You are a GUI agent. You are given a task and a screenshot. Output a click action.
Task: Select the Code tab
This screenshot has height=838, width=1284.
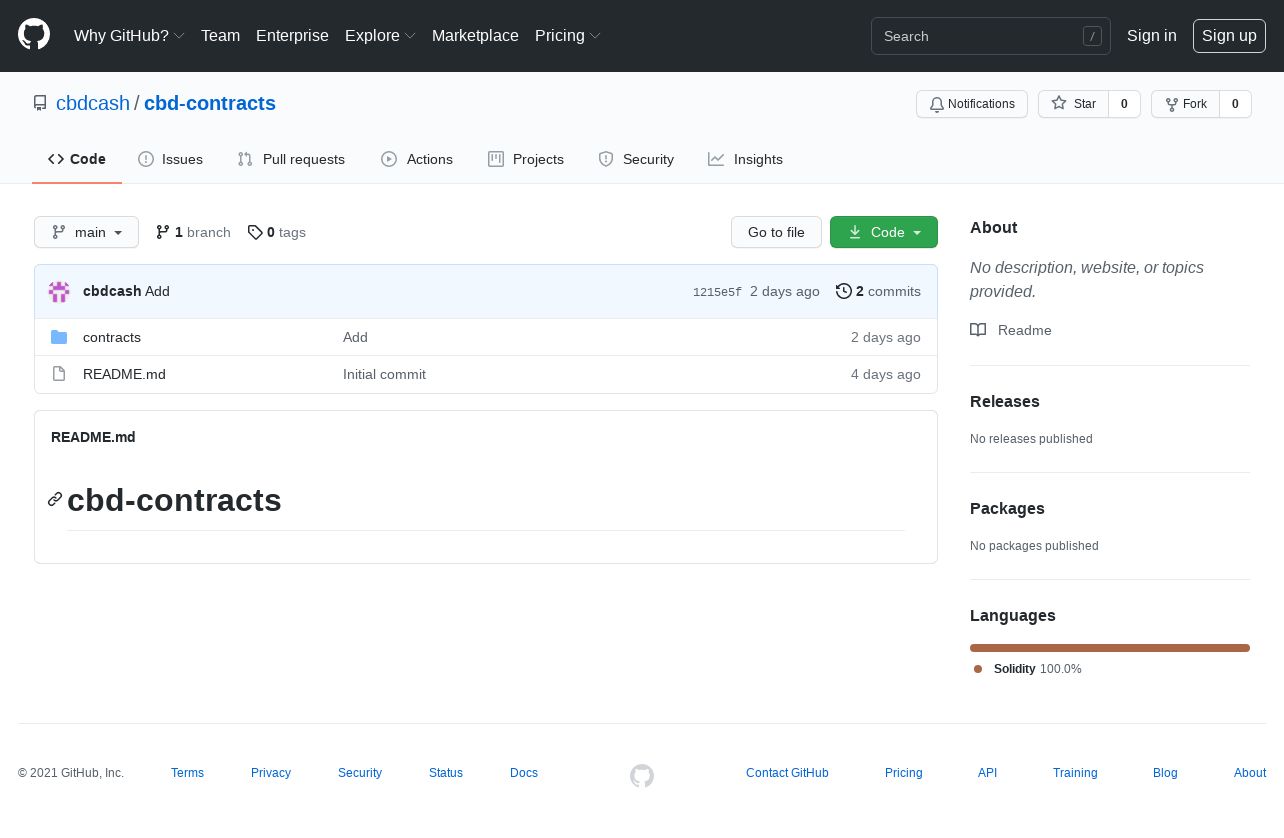pos(77,159)
